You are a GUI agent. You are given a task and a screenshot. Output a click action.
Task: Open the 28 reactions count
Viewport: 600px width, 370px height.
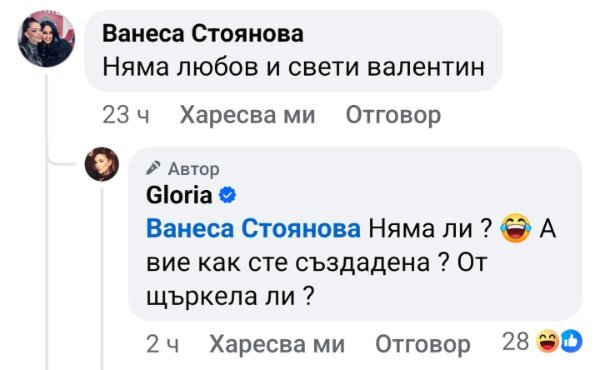point(516,341)
